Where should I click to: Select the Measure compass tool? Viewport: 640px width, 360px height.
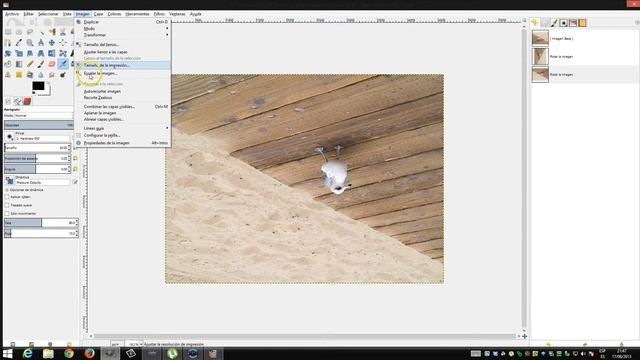point(41,42)
